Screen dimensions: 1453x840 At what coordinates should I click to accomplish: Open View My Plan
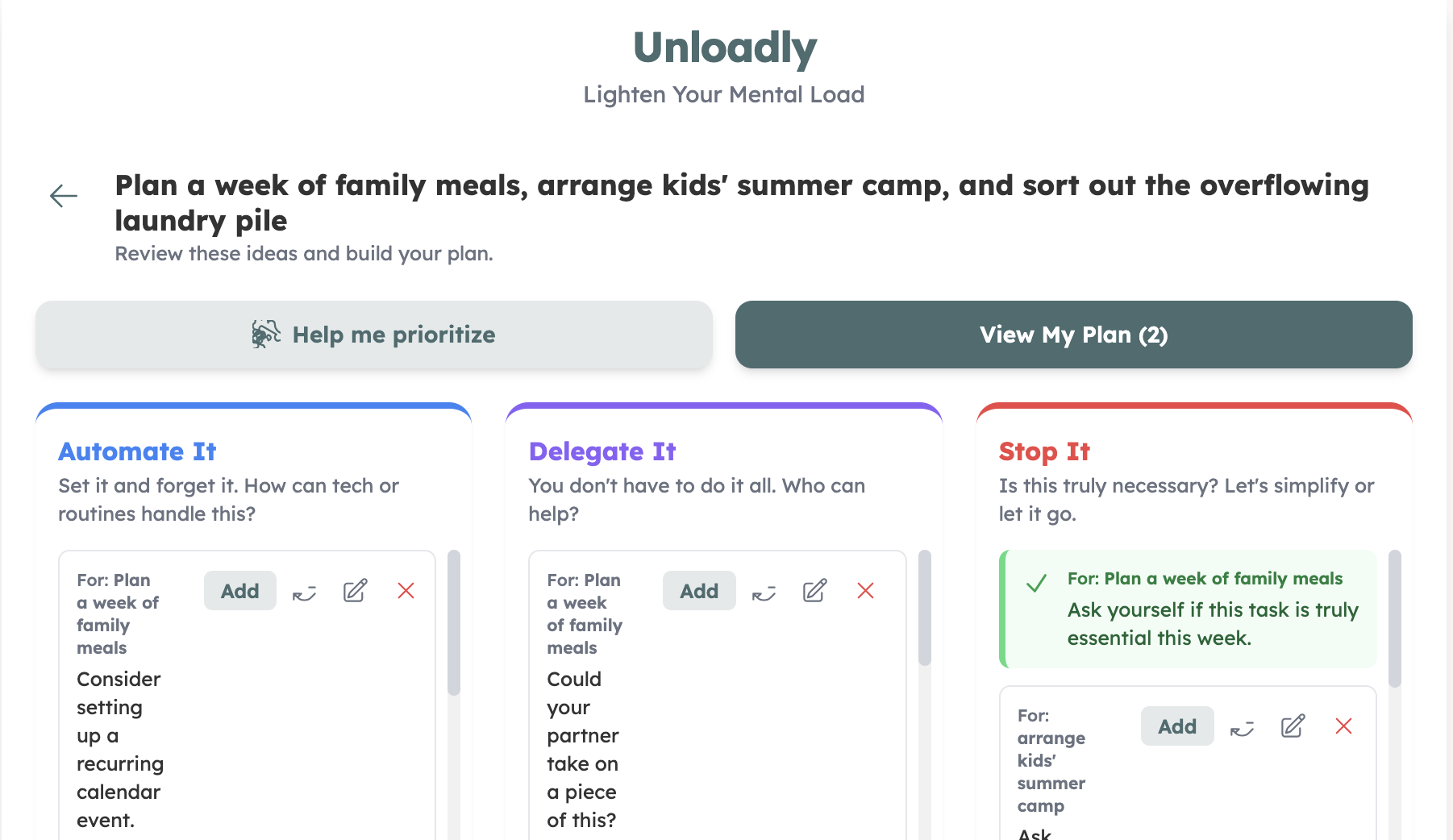(1073, 334)
